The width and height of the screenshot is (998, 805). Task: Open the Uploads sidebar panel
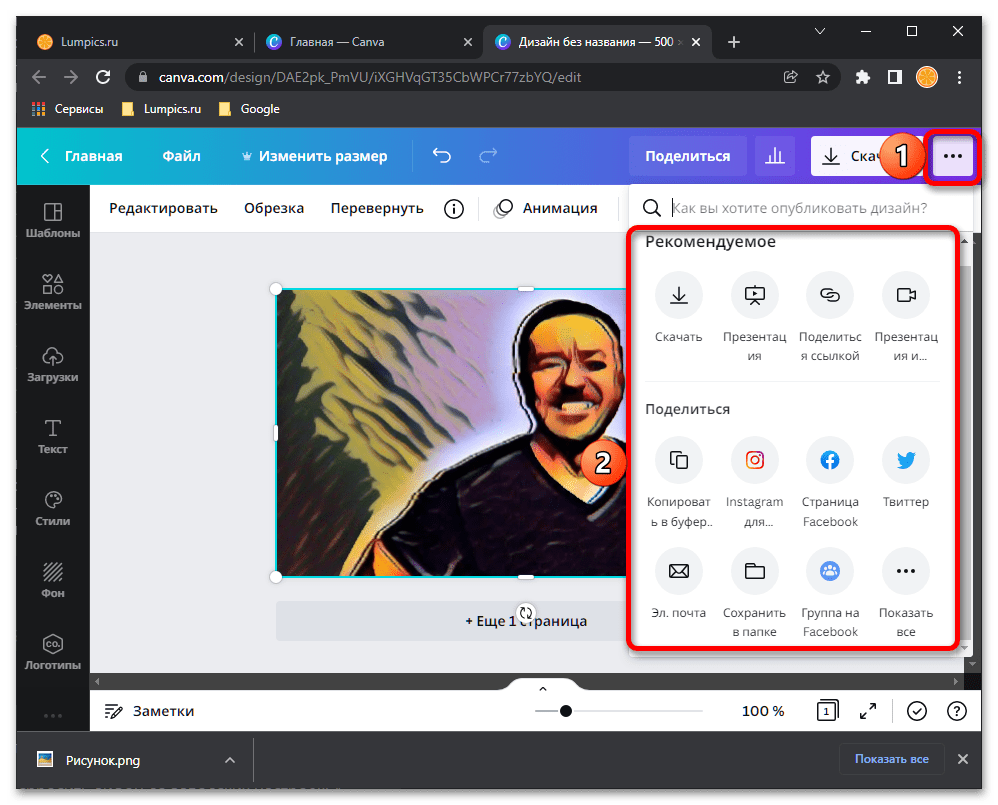53,365
